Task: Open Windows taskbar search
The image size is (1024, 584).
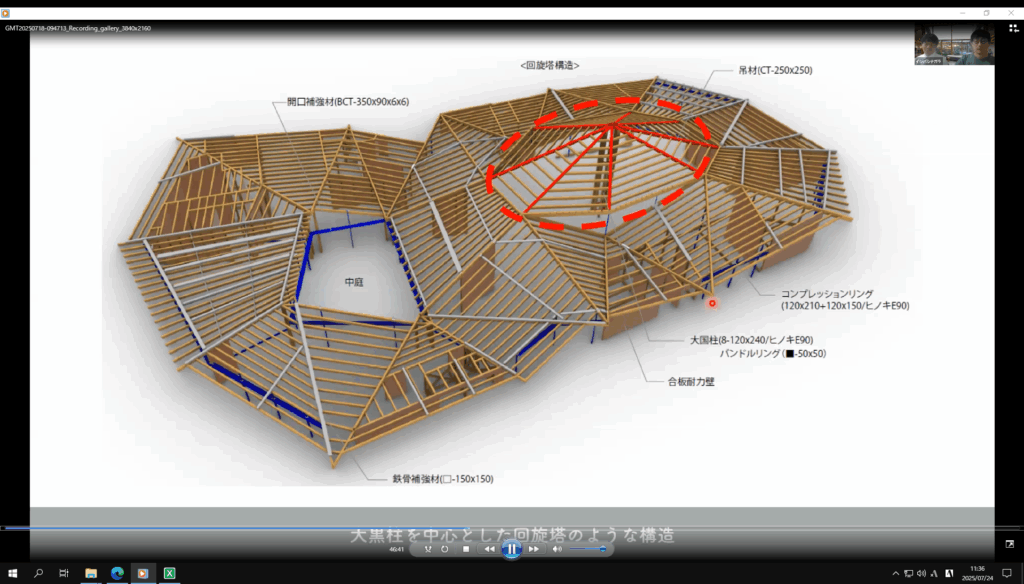Action: [39, 573]
